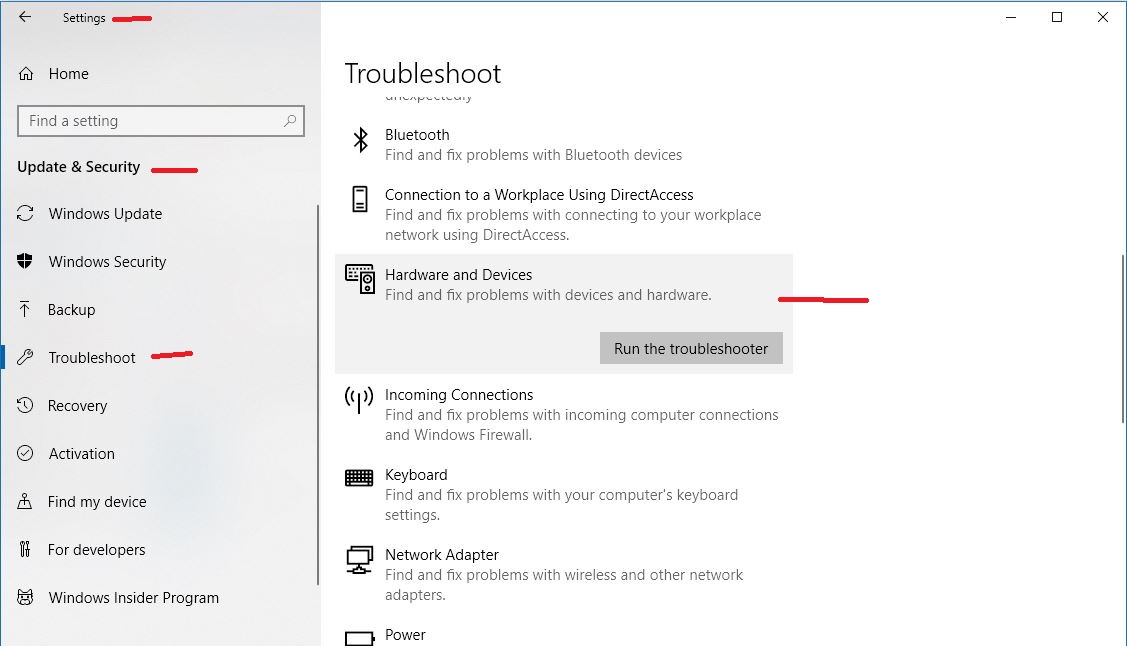Click the Activation checkmark circle icon
This screenshot has width=1127, height=646.
click(25, 453)
